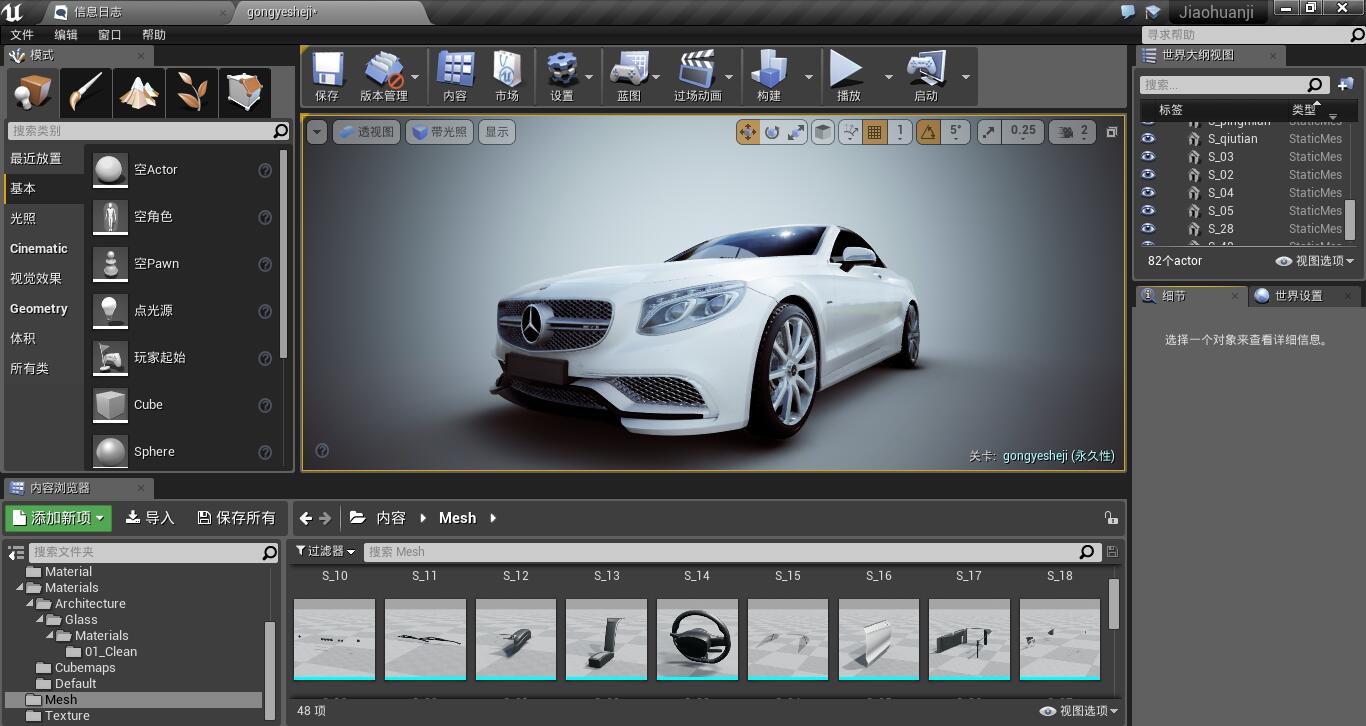Toggle grid snapping in viewport
This screenshot has height=726, width=1366.
875,132
